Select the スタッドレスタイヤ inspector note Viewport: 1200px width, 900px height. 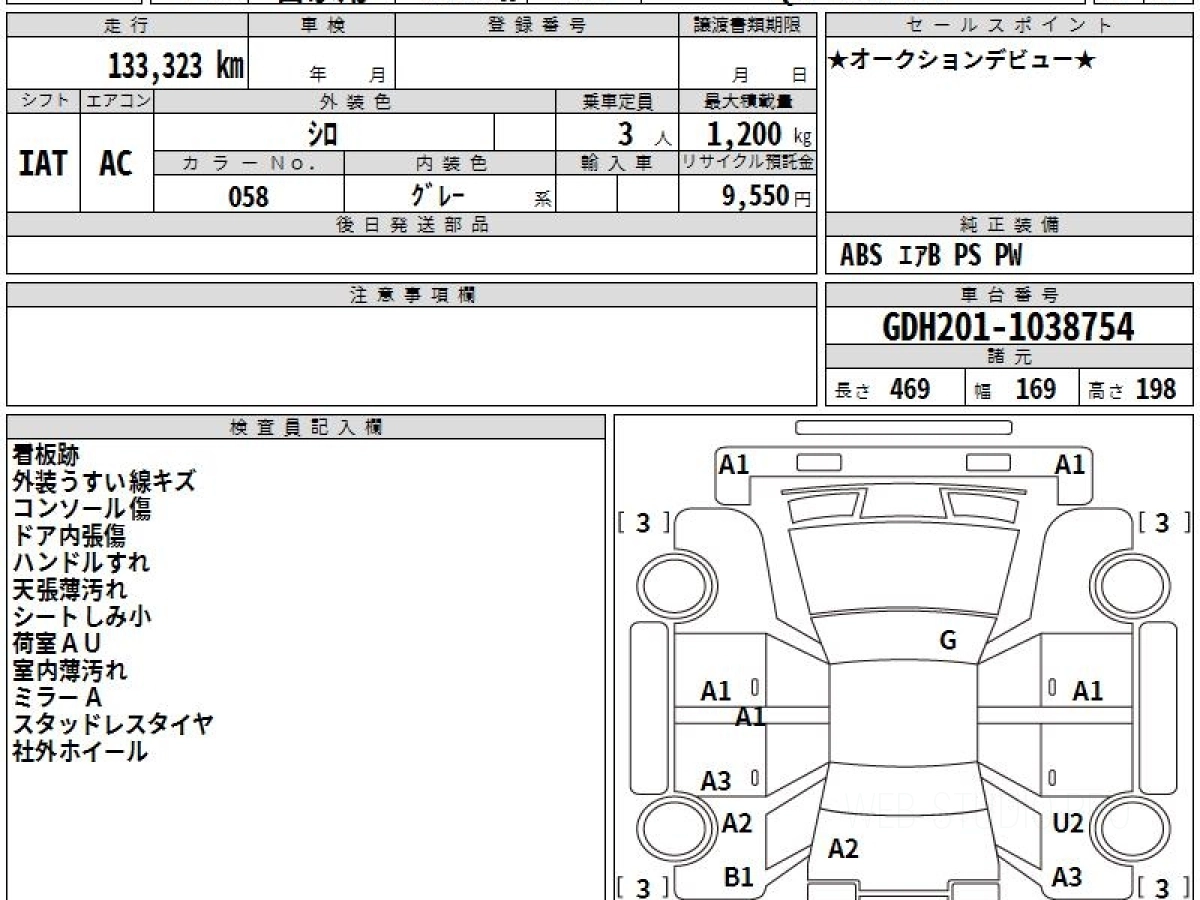click(113, 724)
